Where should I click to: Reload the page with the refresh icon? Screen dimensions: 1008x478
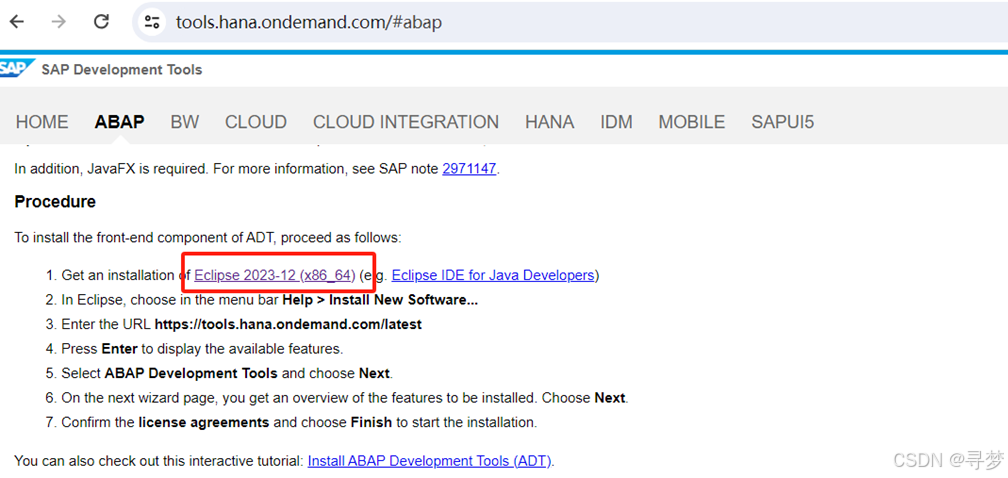[101, 22]
